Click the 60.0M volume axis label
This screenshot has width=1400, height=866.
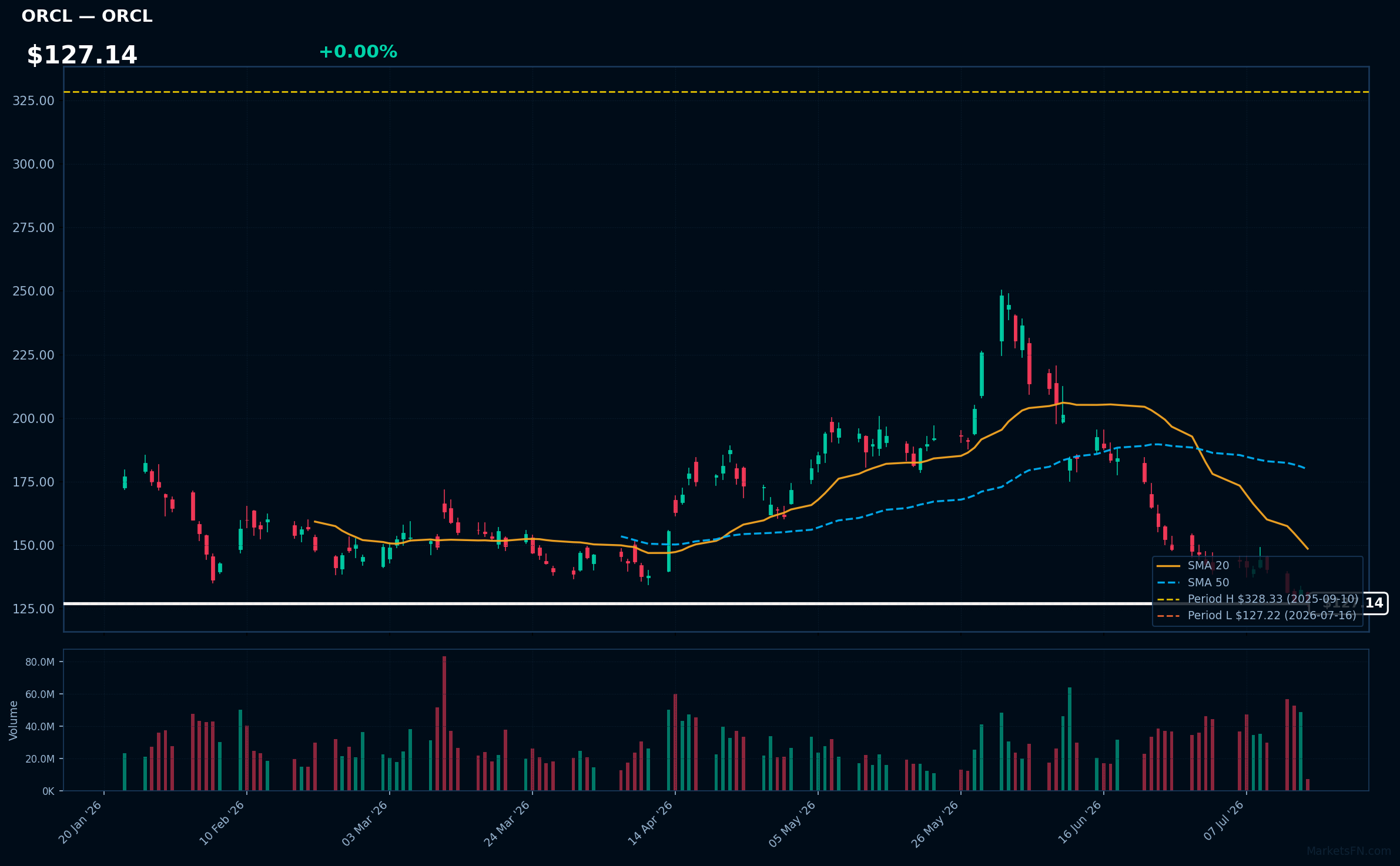(40, 694)
